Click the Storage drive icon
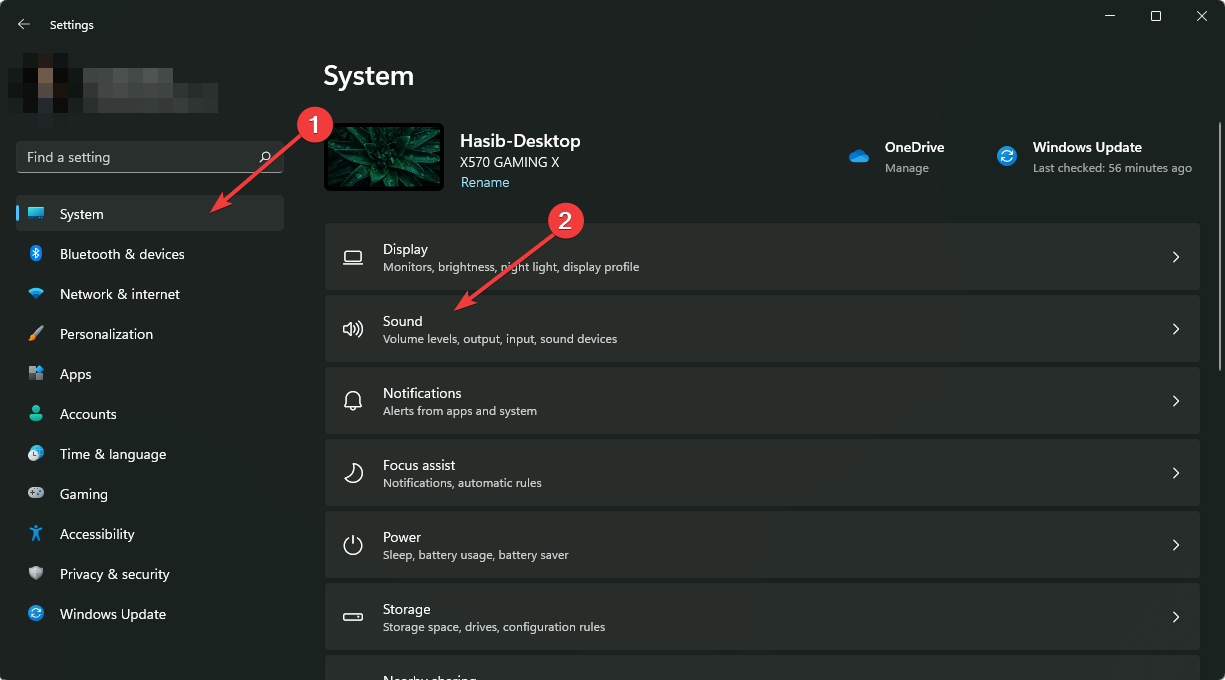 tap(353, 617)
